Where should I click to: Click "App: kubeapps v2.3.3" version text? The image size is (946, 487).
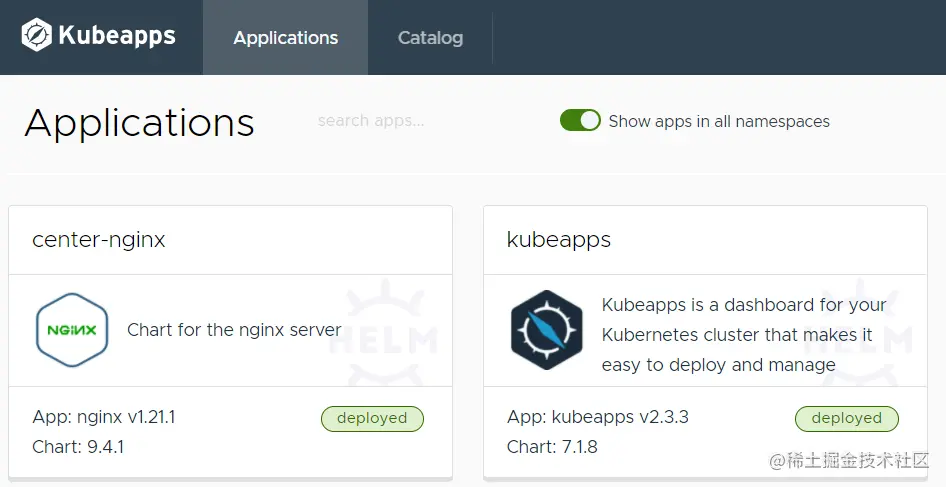click(x=598, y=417)
